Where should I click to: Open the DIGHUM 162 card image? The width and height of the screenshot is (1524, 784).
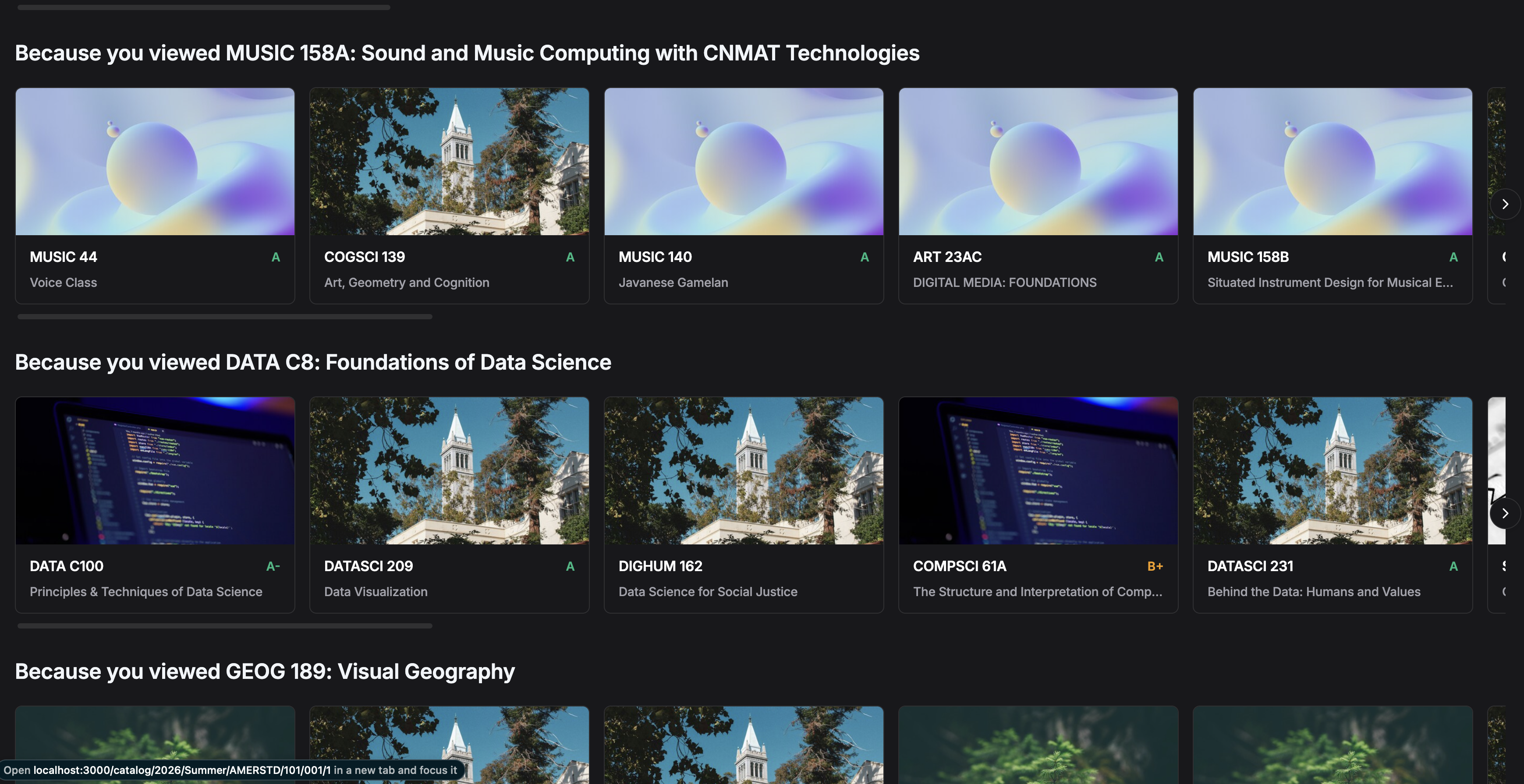tap(744, 471)
